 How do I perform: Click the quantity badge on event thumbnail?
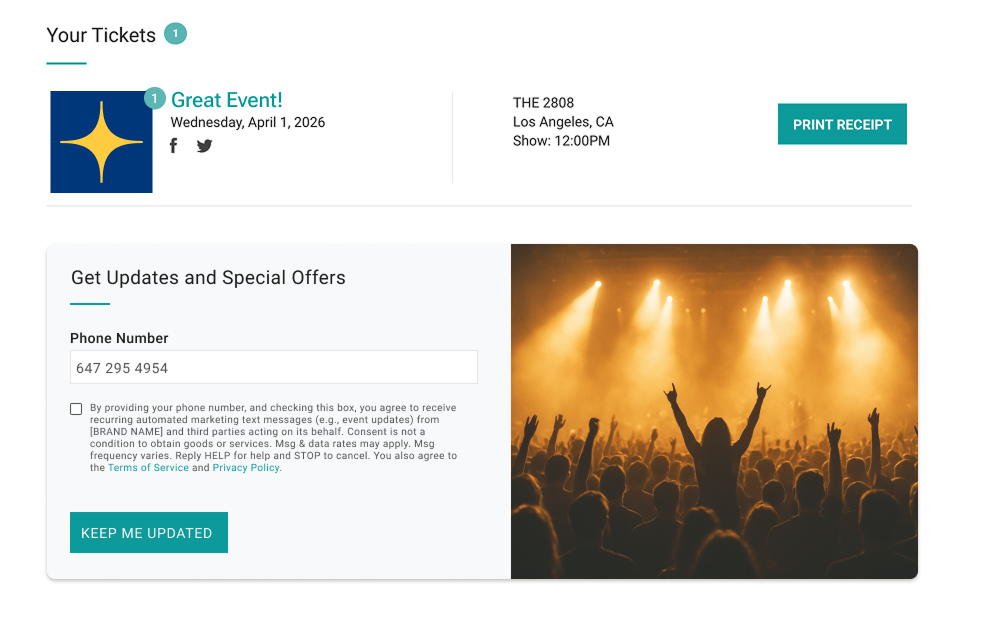pyautogui.click(x=154, y=98)
